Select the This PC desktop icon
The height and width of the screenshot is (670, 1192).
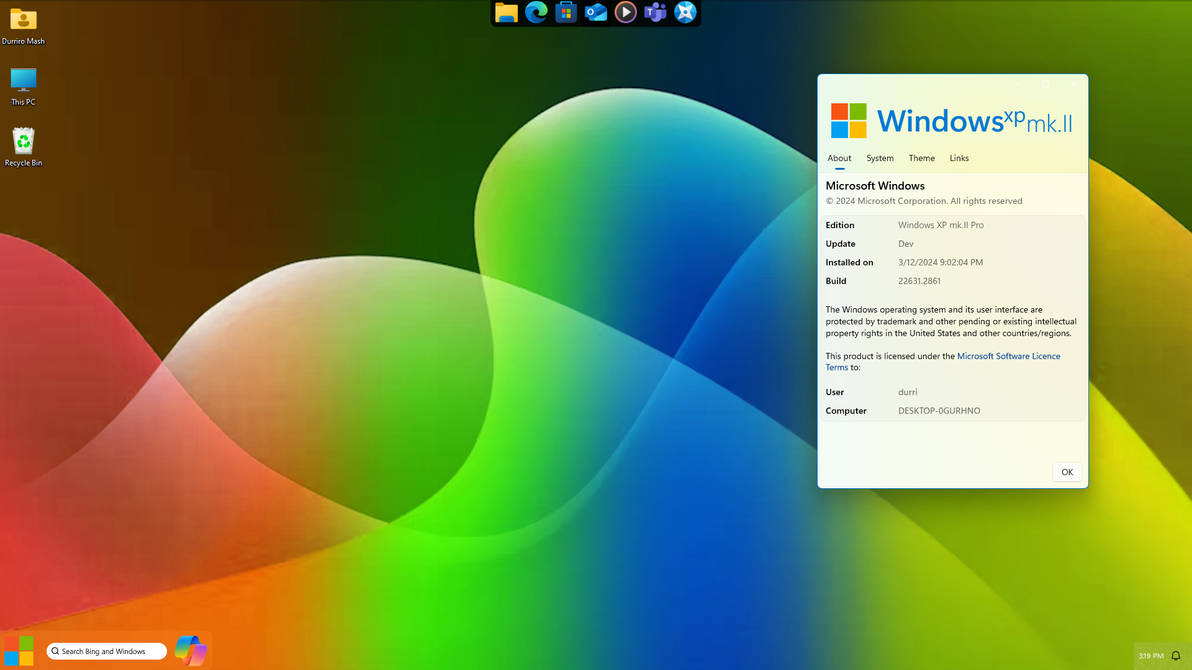tap(23, 86)
